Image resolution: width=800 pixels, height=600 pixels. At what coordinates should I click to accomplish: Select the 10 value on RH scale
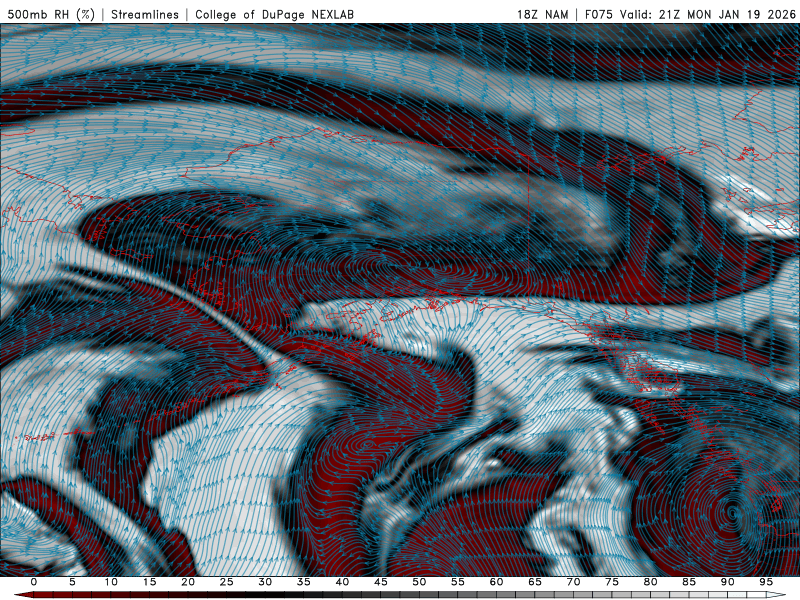pos(111,582)
